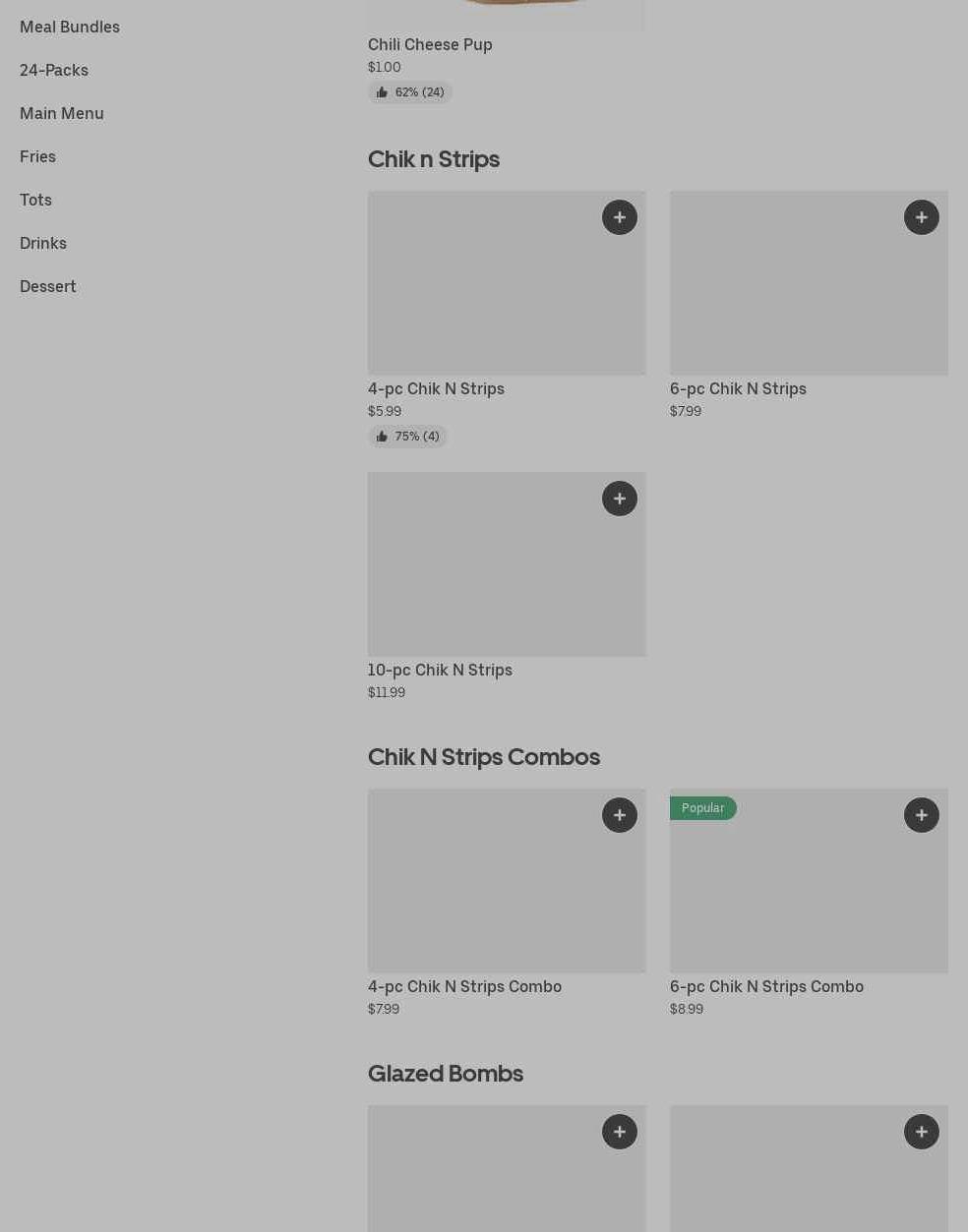Select Fries in sidebar navigation
Viewport: 968px width, 1232px height.
[x=37, y=156]
